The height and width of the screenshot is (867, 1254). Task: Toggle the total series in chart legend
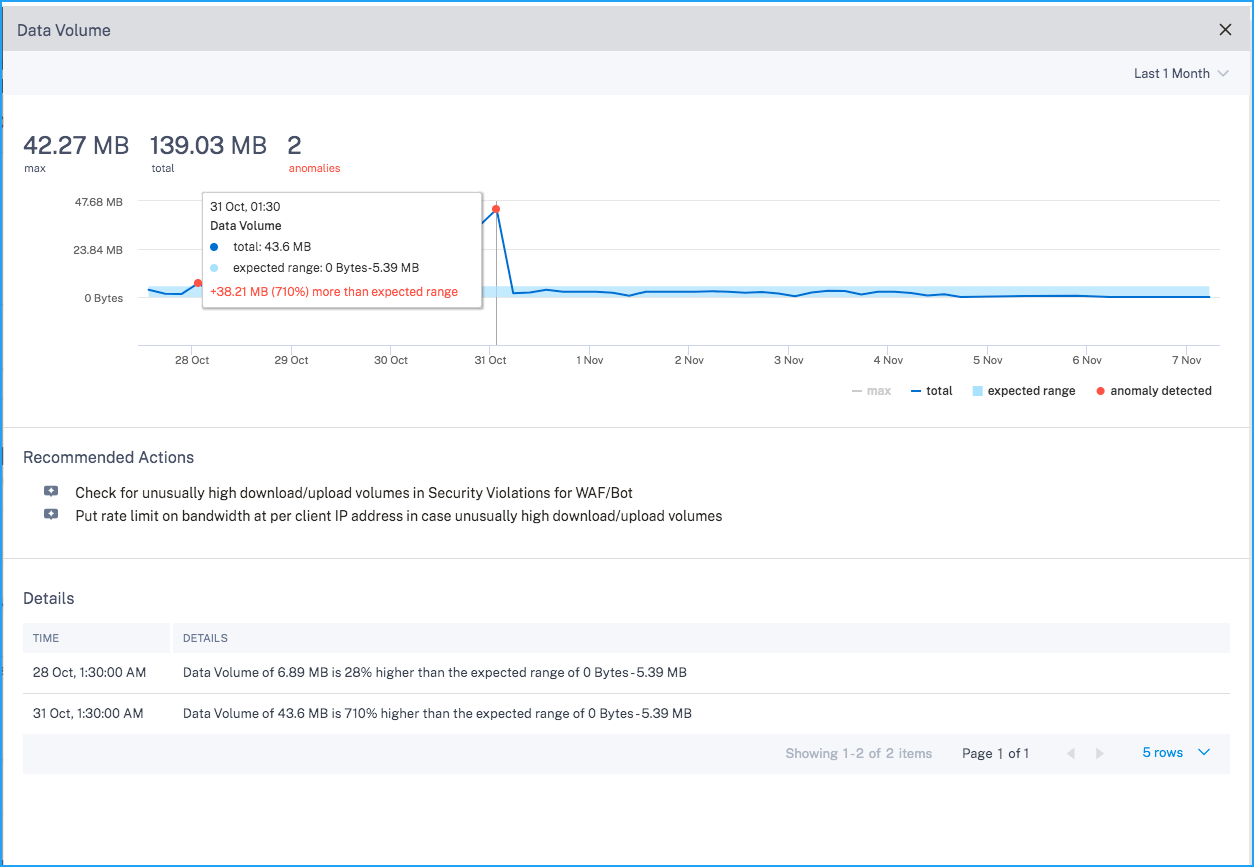932,391
